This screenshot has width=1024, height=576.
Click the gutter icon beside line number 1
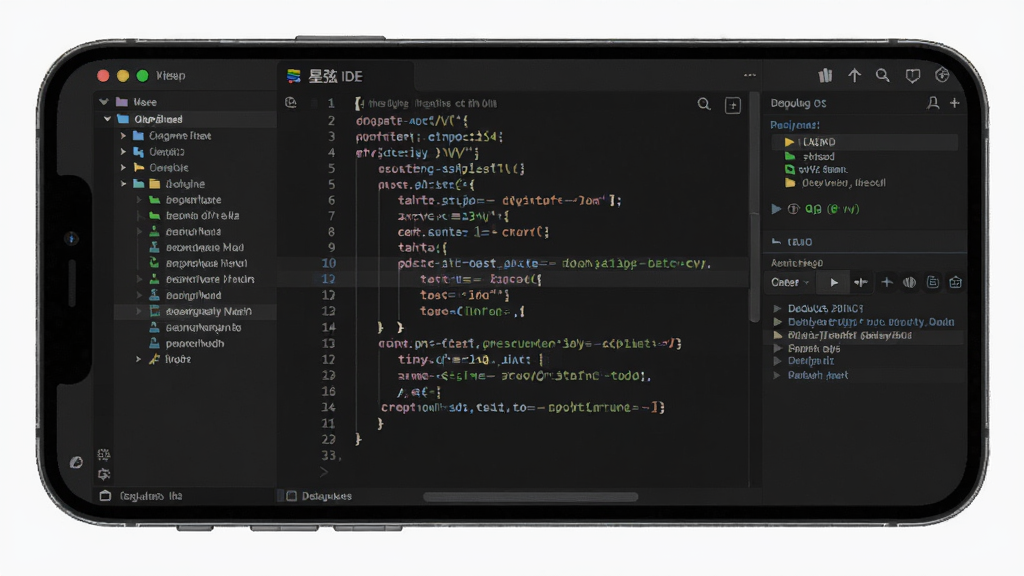291,103
